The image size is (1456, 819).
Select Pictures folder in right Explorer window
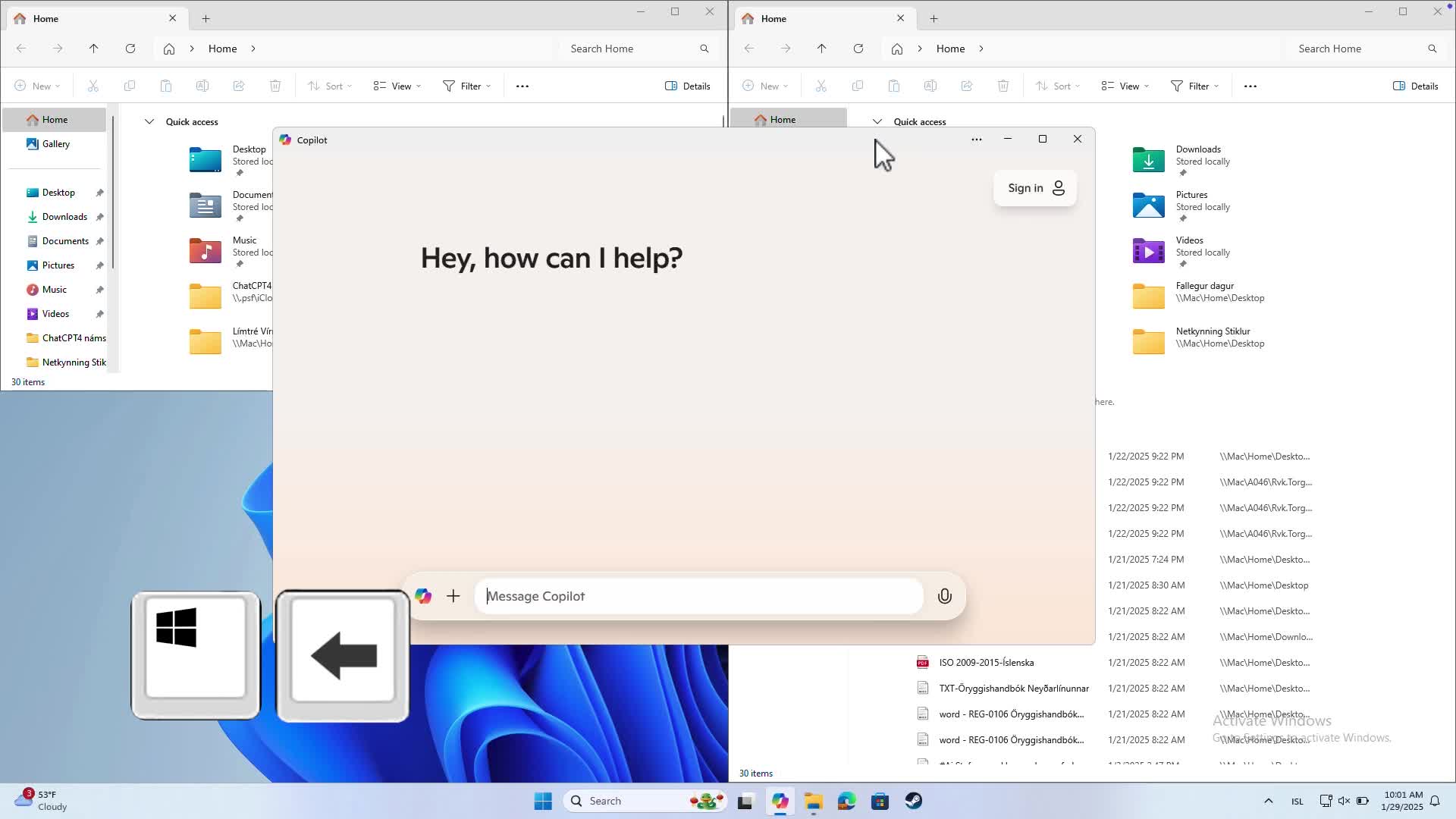tap(1183, 205)
